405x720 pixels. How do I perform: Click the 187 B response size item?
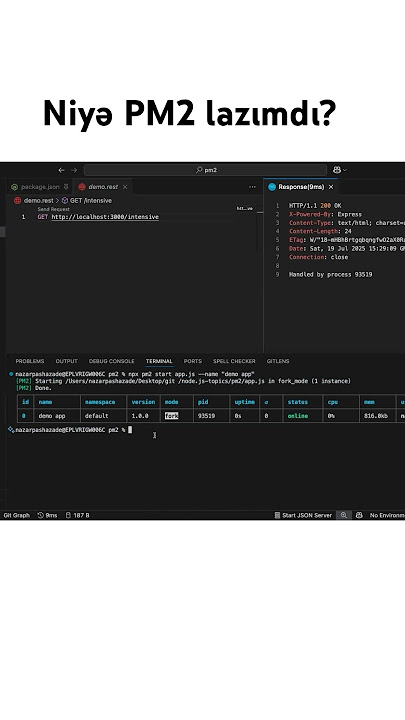(x=78, y=516)
